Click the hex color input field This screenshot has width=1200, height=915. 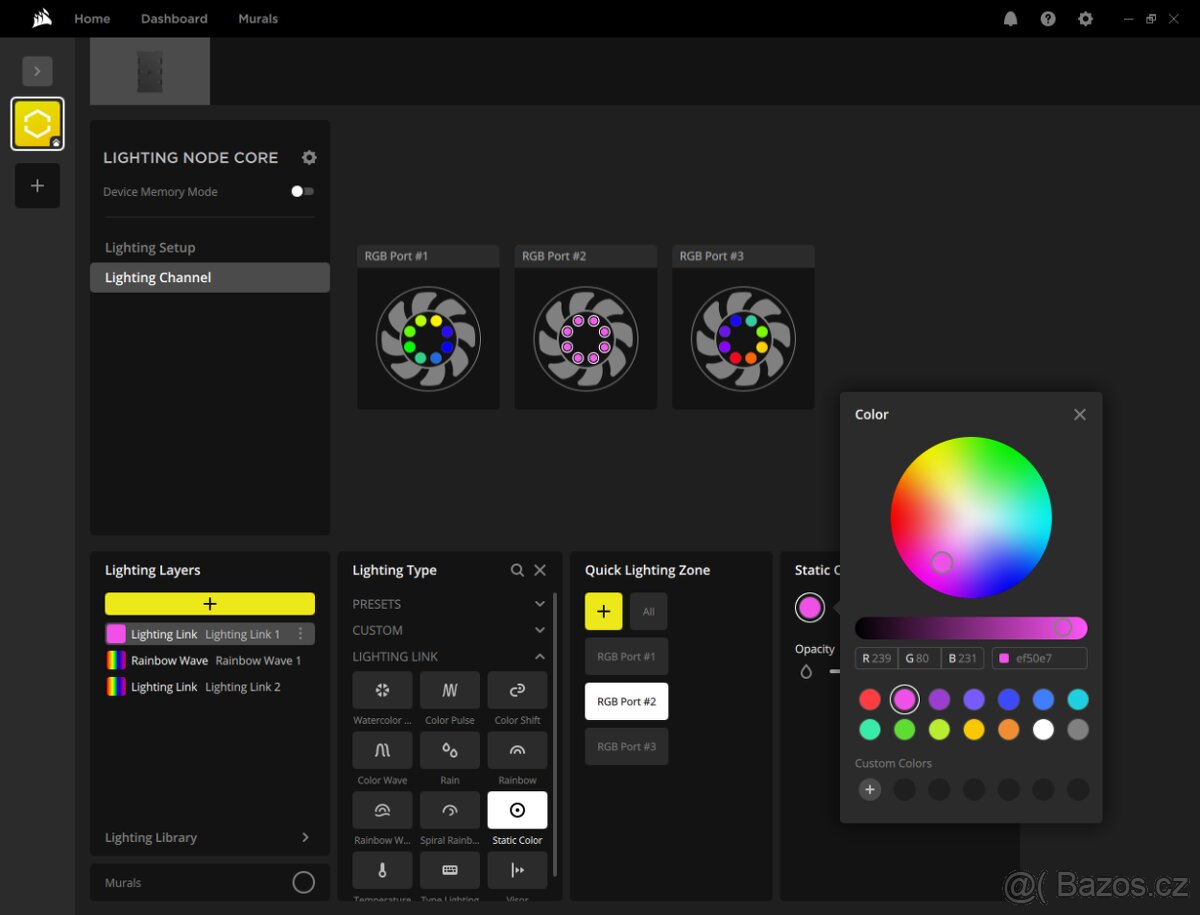point(1039,658)
